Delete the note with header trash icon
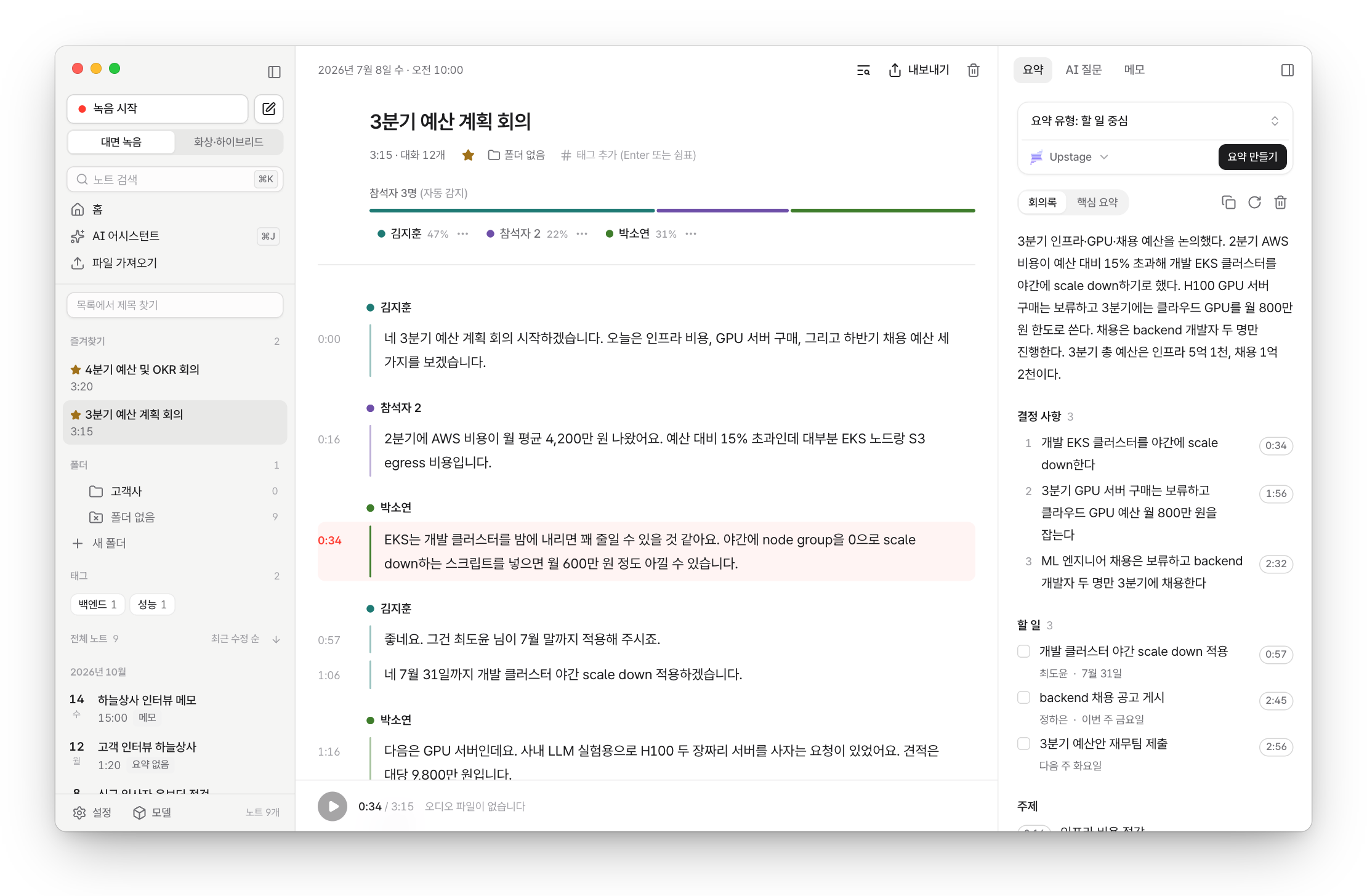Image resolution: width=1367 pixels, height=896 pixels. point(974,71)
